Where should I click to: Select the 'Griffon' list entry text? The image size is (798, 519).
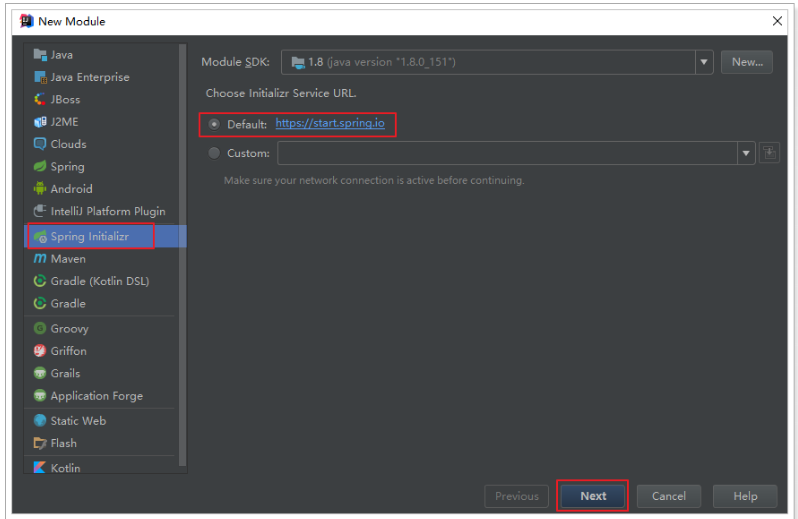69,351
